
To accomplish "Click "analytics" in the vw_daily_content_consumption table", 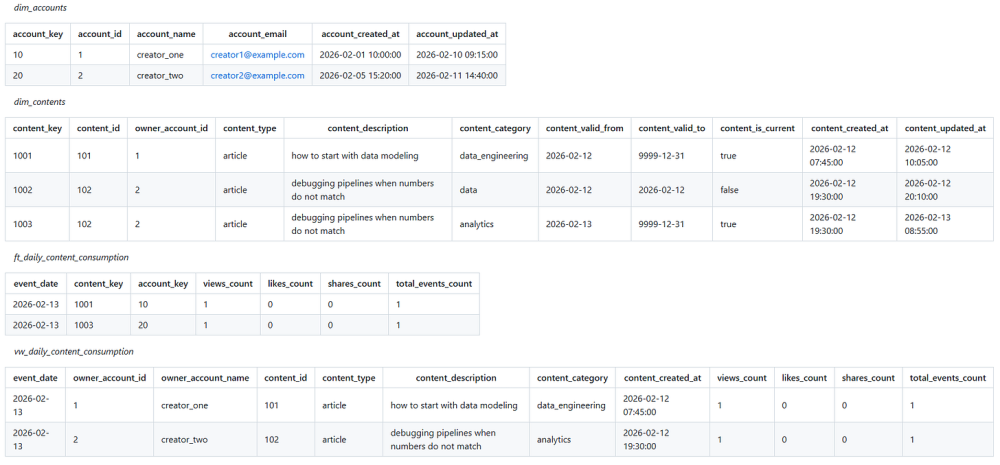I will [555, 439].
